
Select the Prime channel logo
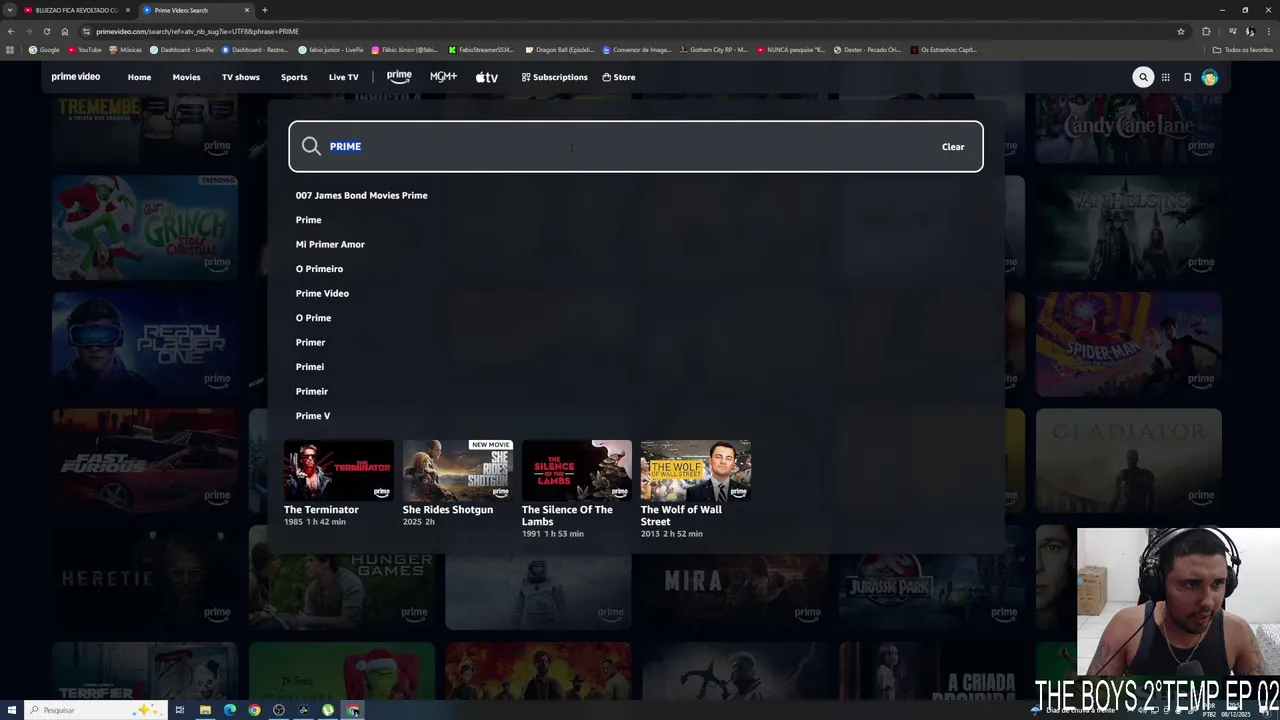[399, 77]
